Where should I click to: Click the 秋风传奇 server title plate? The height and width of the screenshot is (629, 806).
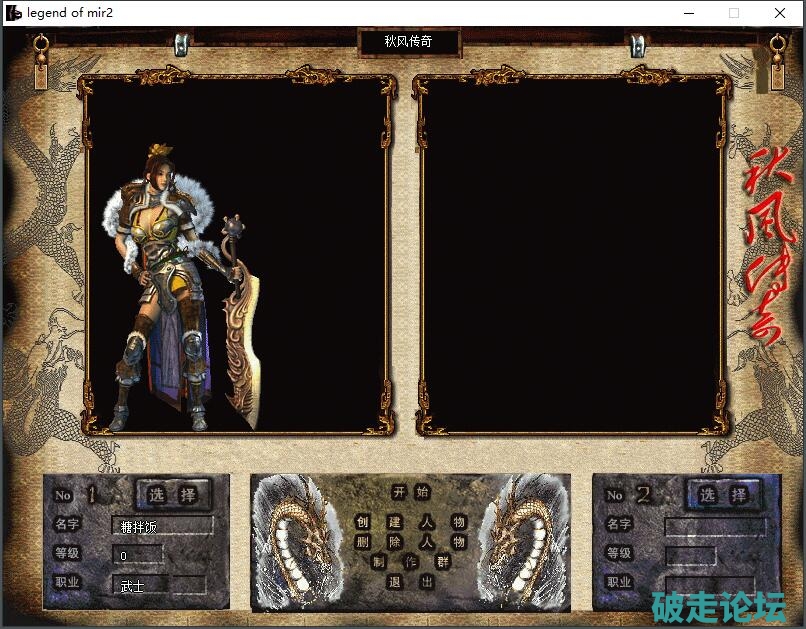(x=409, y=43)
